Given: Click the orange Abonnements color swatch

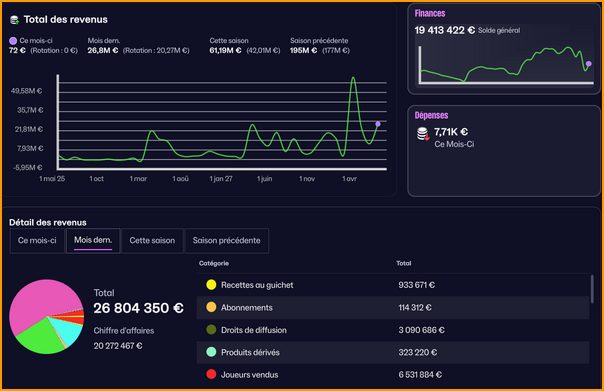Looking at the screenshot, I should (x=211, y=307).
